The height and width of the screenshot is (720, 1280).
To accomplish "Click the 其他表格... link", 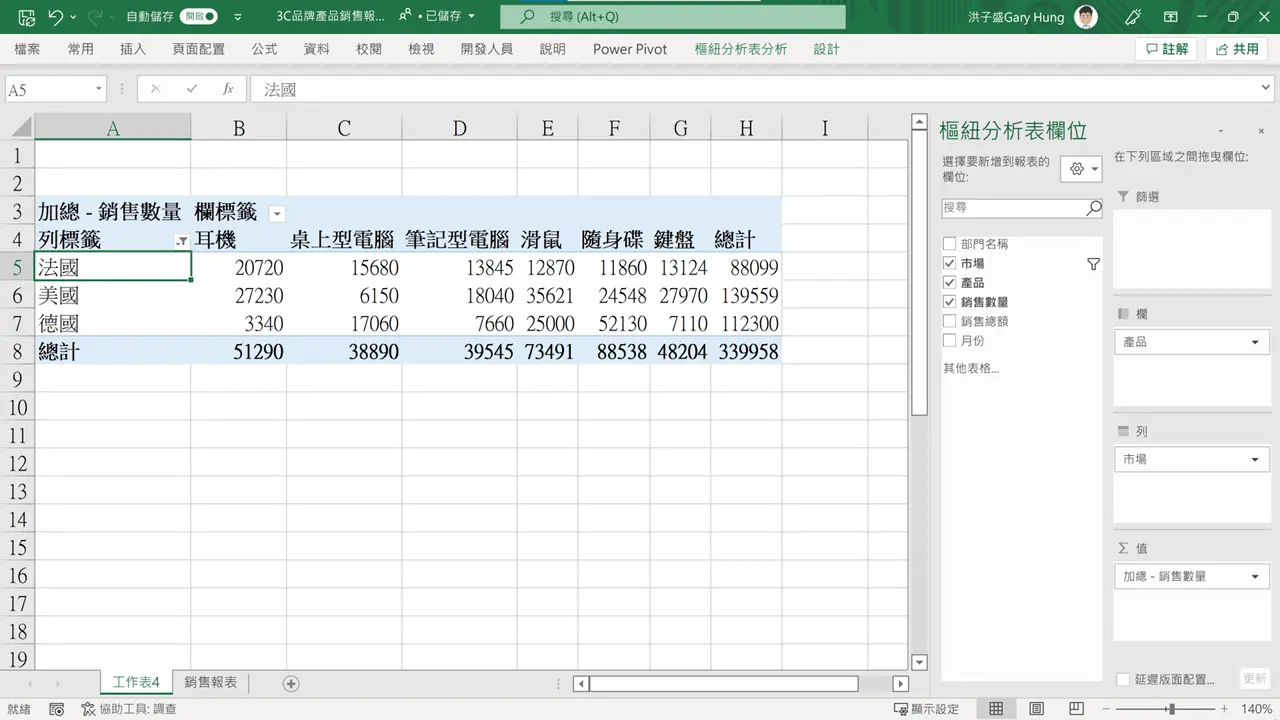I will tap(971, 369).
